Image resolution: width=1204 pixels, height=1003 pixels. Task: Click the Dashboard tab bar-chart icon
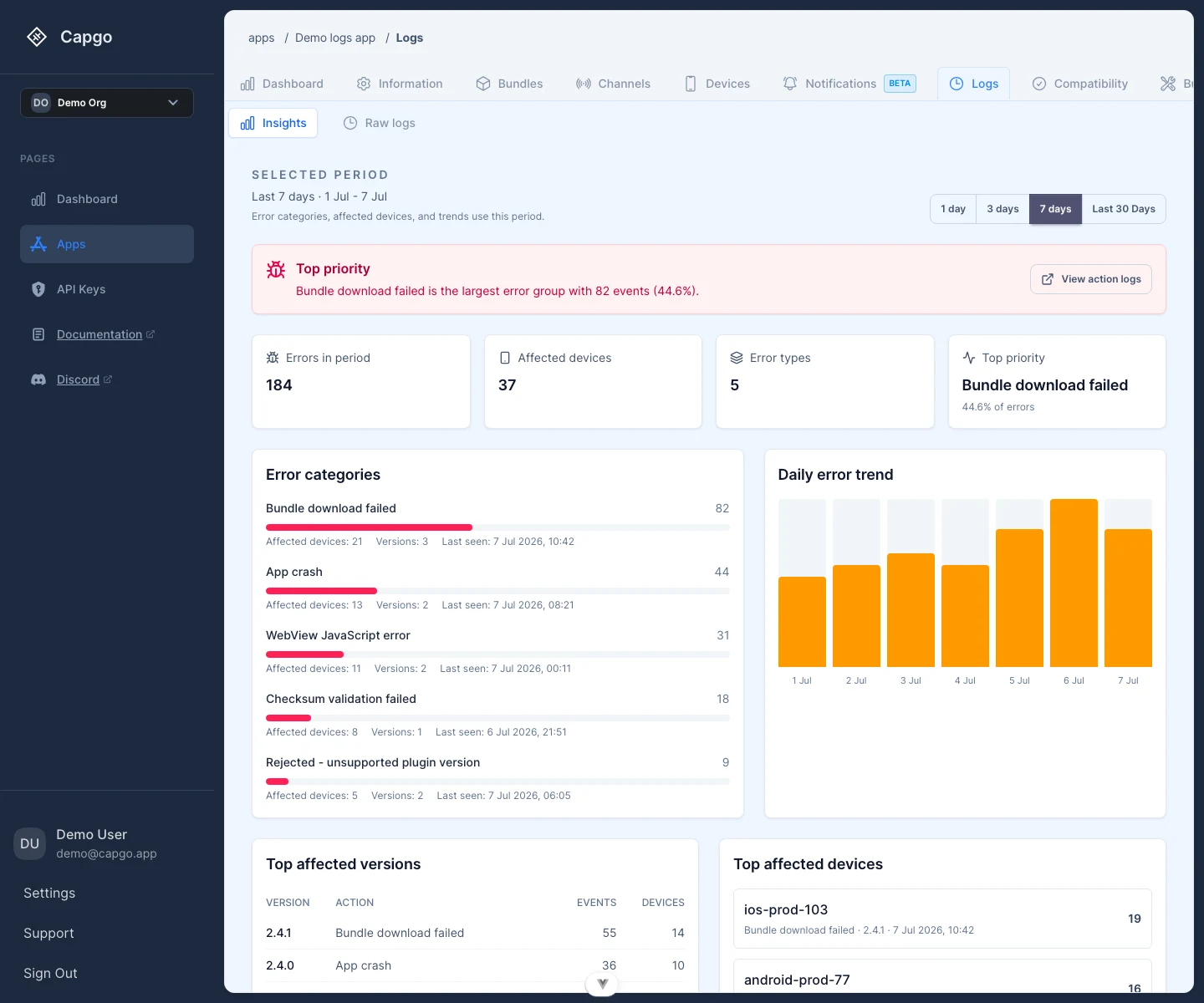click(x=247, y=84)
